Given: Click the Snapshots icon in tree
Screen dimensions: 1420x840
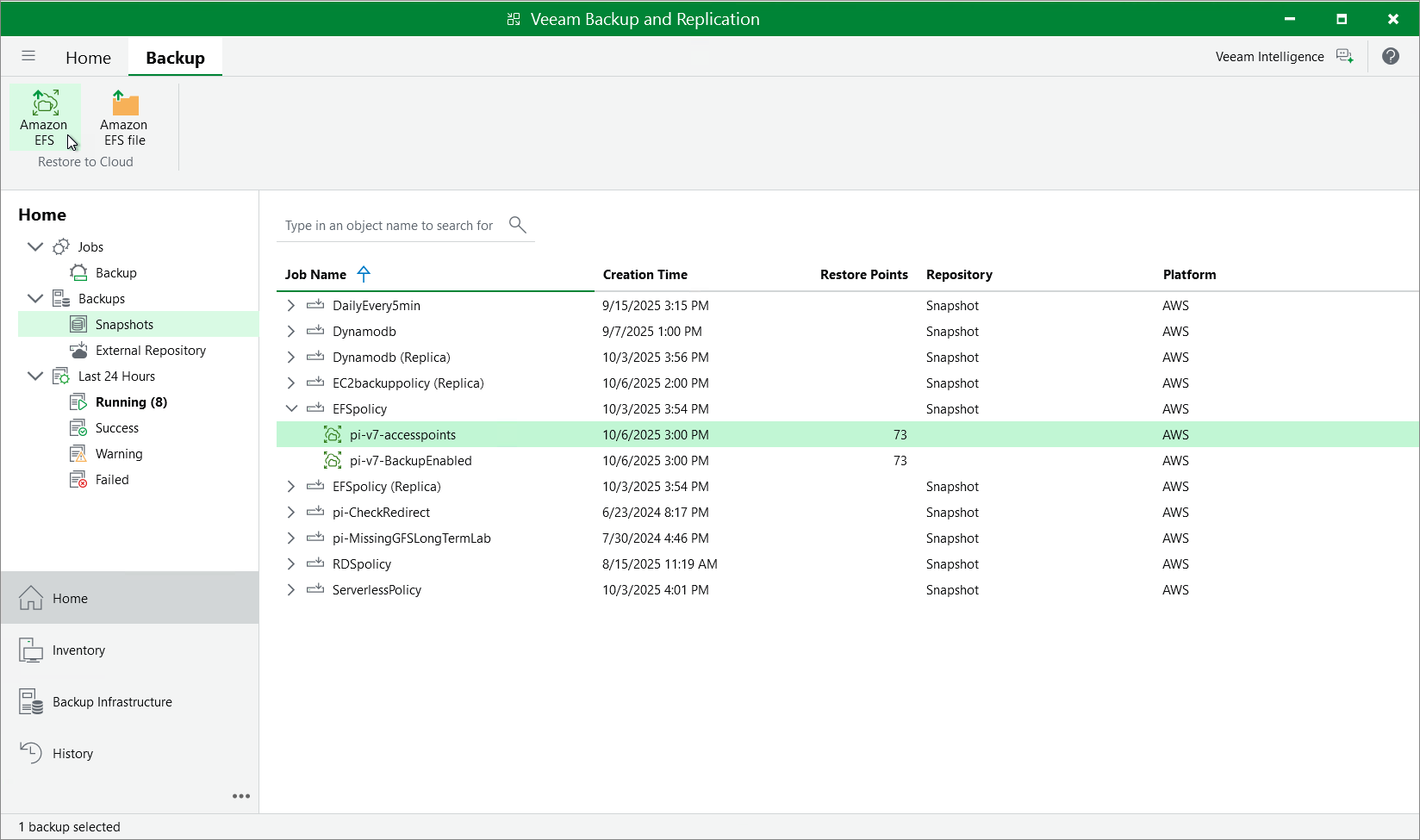Looking at the screenshot, I should (78, 325).
